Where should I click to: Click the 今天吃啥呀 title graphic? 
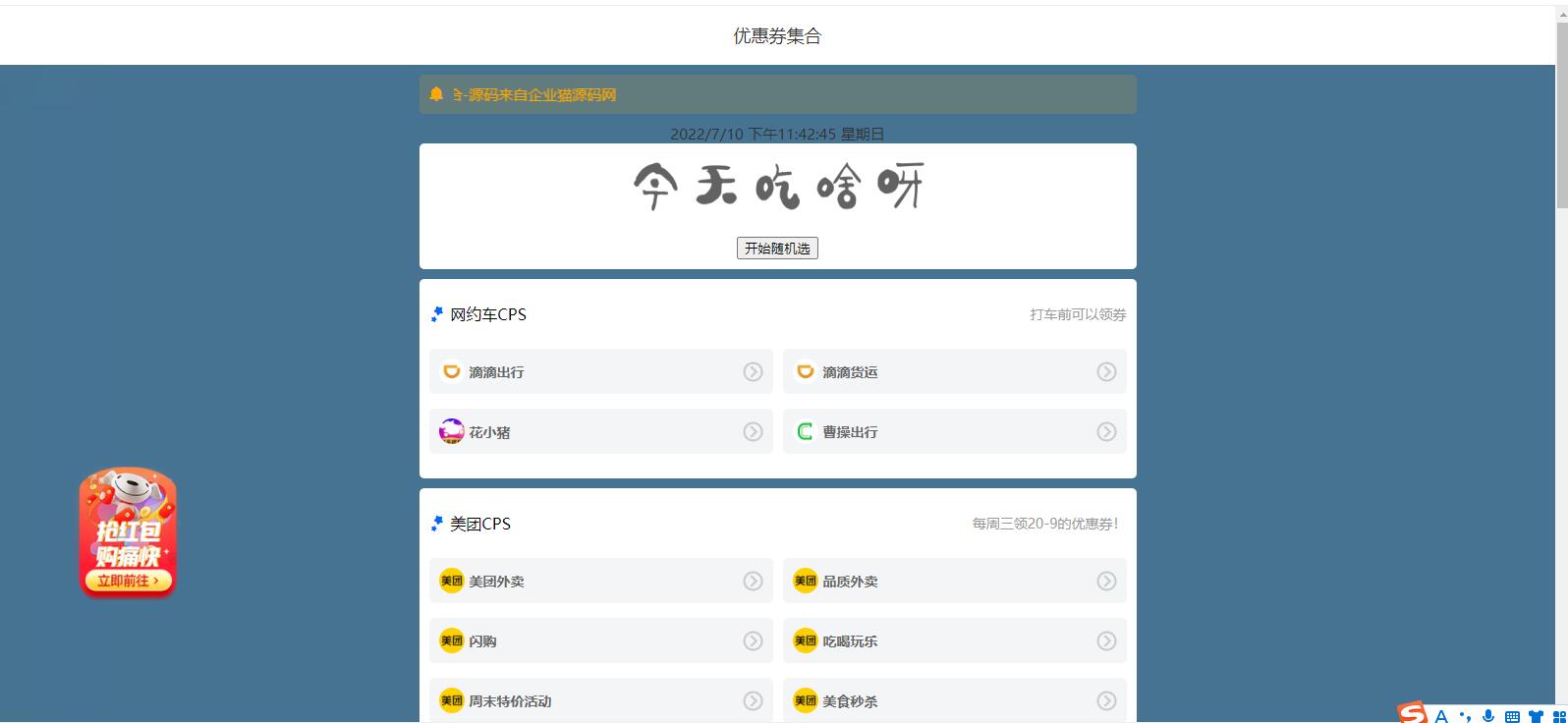[x=778, y=187]
